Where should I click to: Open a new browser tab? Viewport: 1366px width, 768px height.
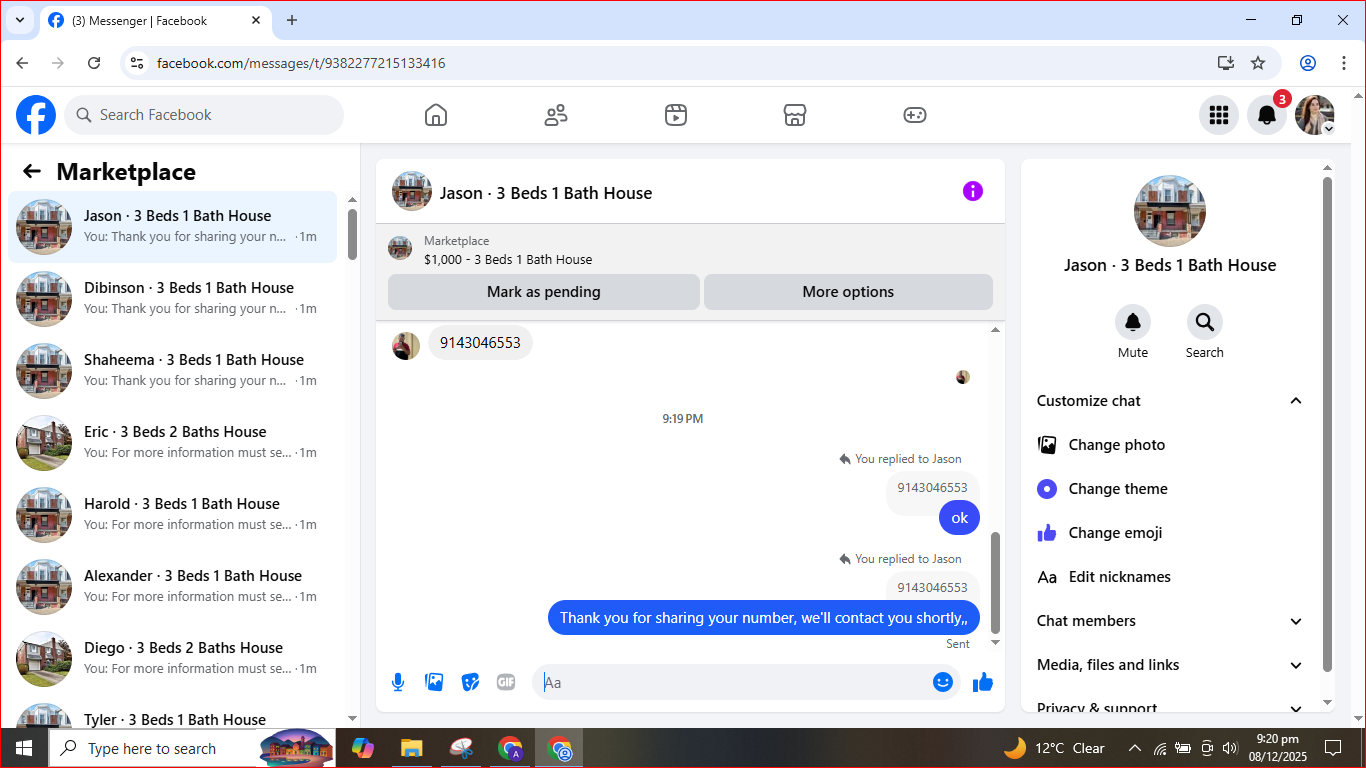pyautogui.click(x=292, y=20)
